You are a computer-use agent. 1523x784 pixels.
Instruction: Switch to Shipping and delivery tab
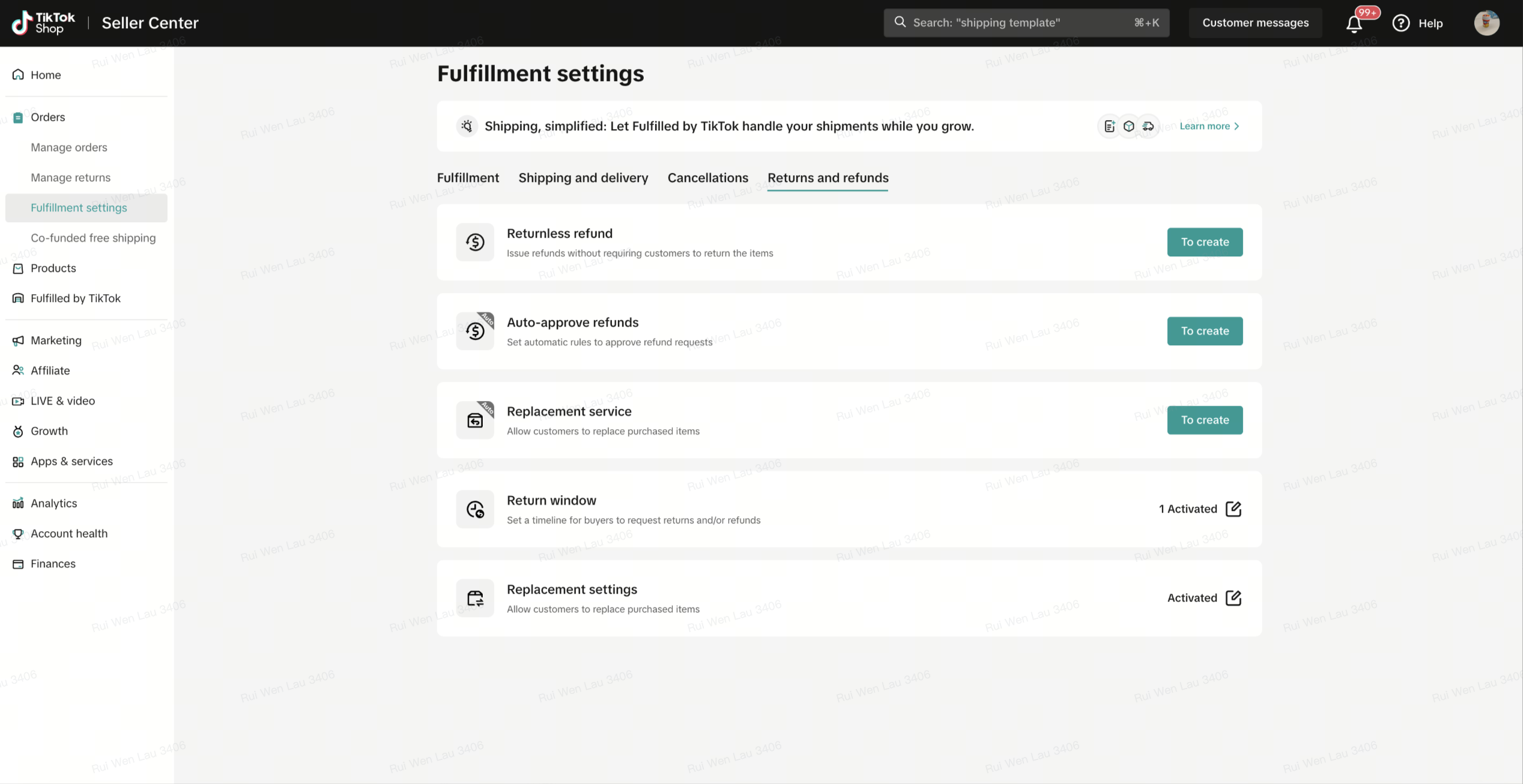tap(583, 178)
